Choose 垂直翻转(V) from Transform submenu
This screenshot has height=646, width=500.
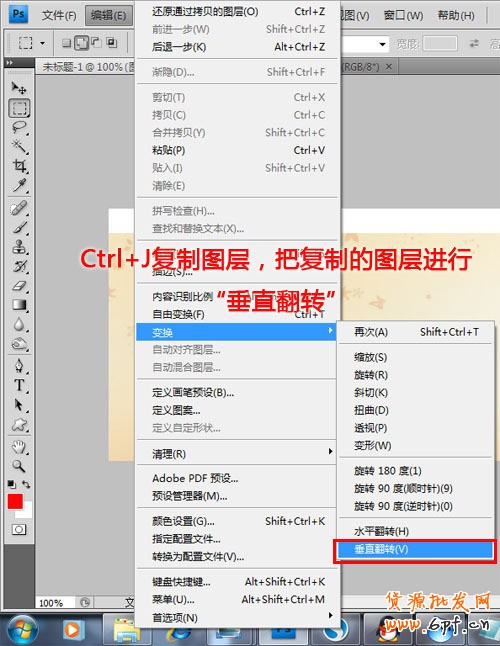(x=415, y=549)
